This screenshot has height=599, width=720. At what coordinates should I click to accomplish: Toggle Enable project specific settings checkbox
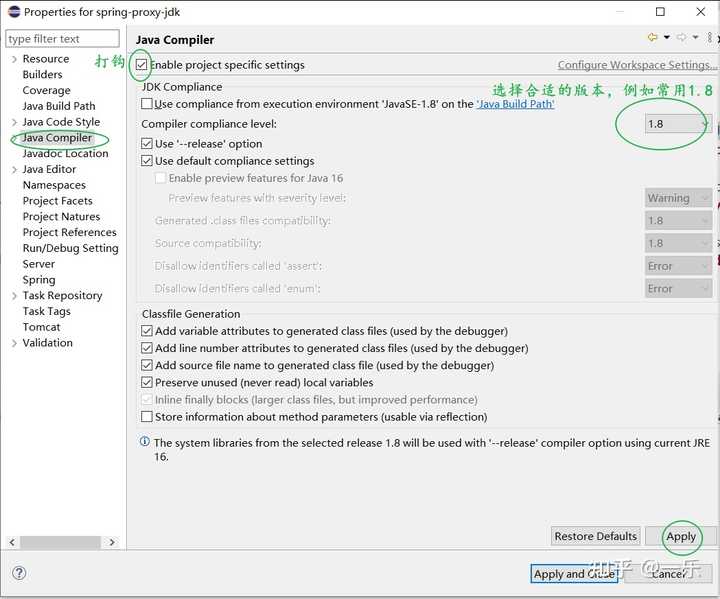pyautogui.click(x=141, y=65)
